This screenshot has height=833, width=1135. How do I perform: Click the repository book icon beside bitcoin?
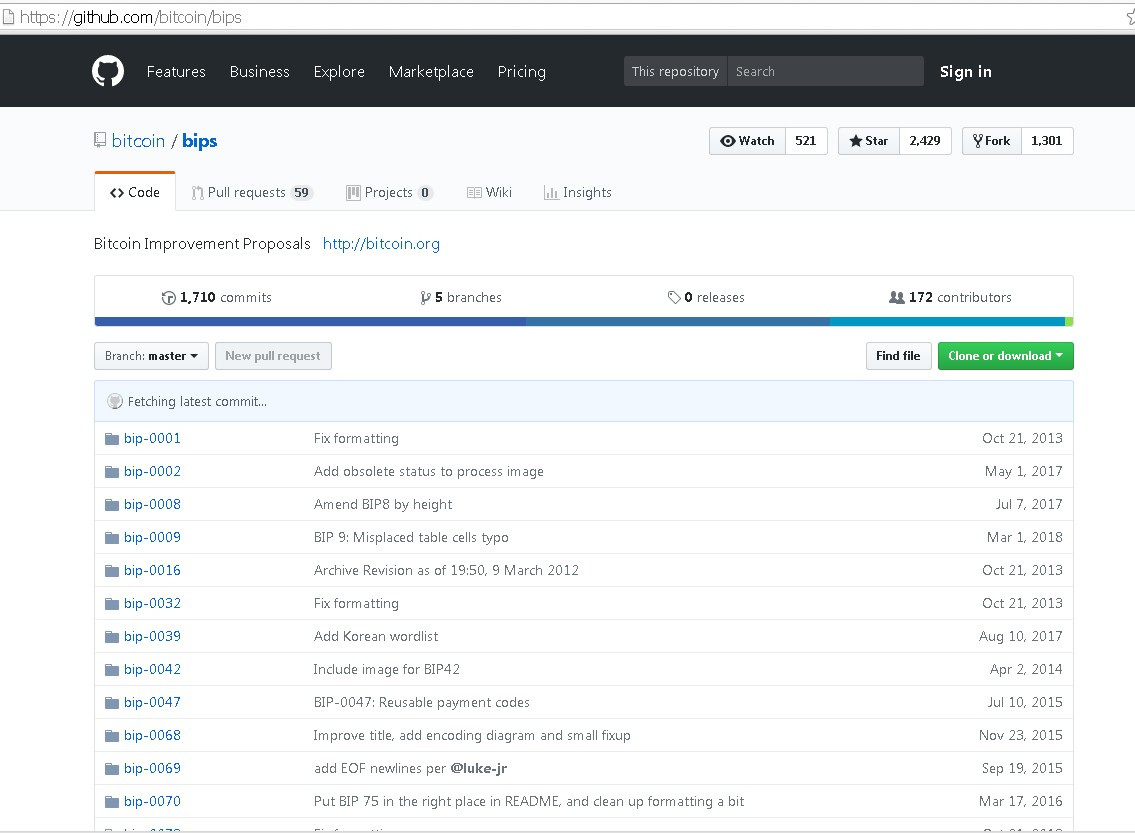(x=100, y=140)
